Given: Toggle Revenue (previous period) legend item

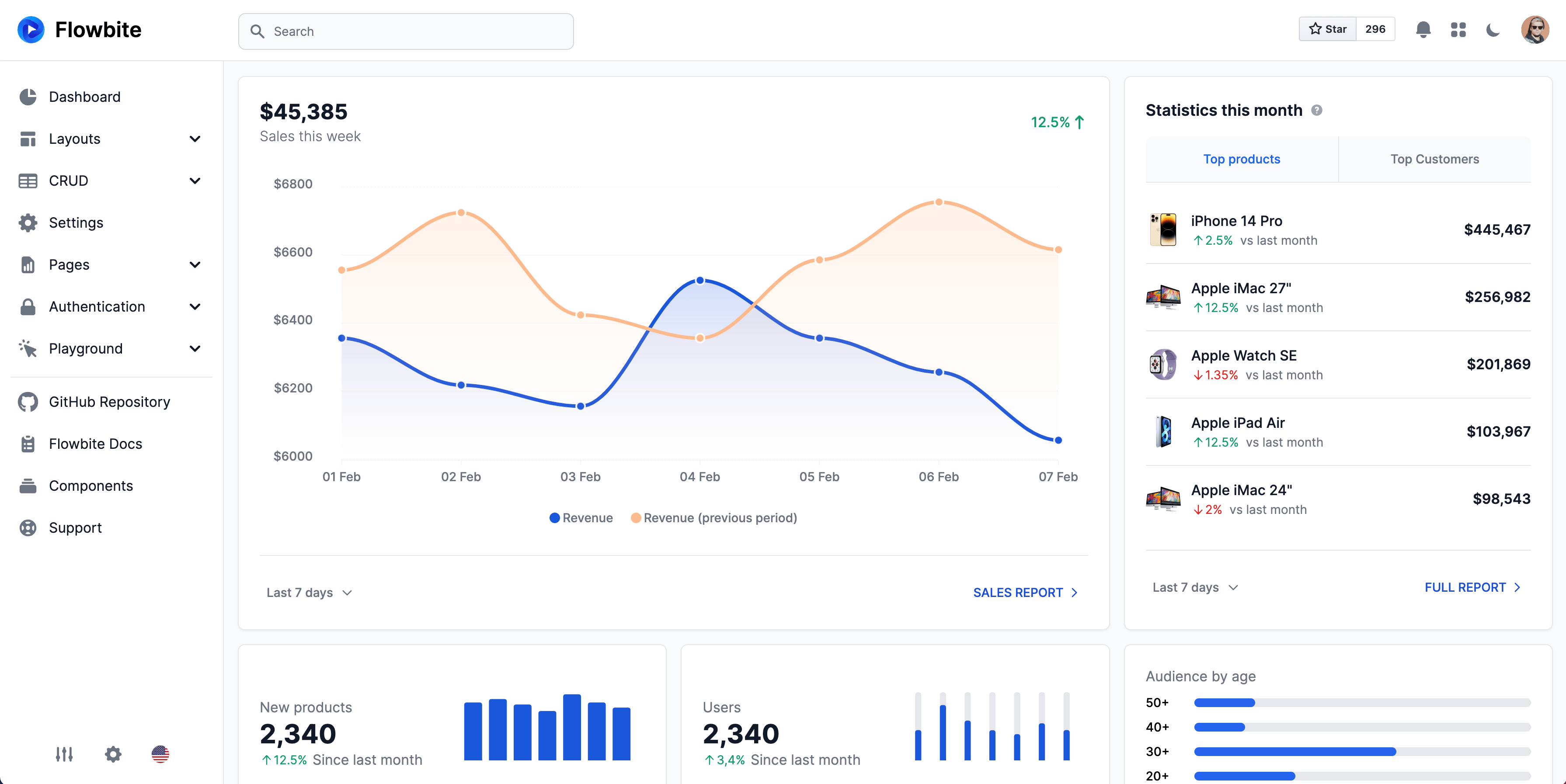Looking at the screenshot, I should point(713,518).
